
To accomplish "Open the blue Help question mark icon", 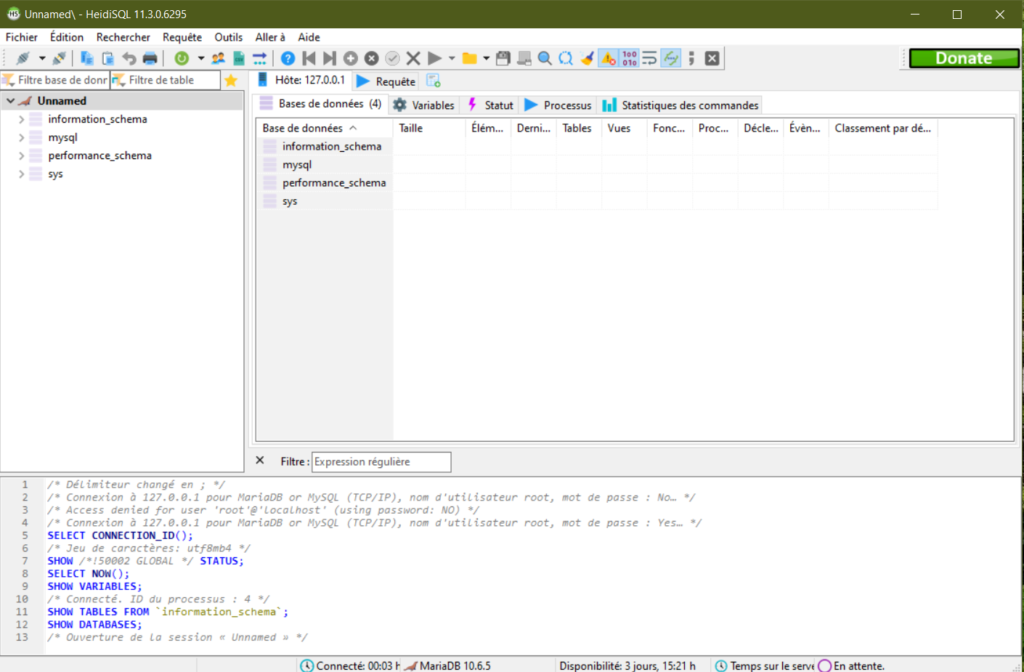I will [288, 58].
